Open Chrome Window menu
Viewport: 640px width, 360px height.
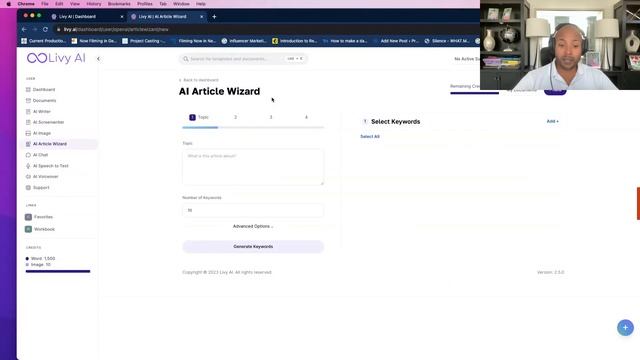coord(181,4)
